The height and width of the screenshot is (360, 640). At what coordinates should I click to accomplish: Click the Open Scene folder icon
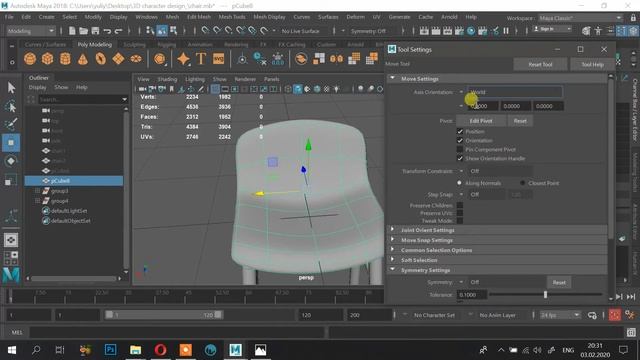(x=83, y=31)
